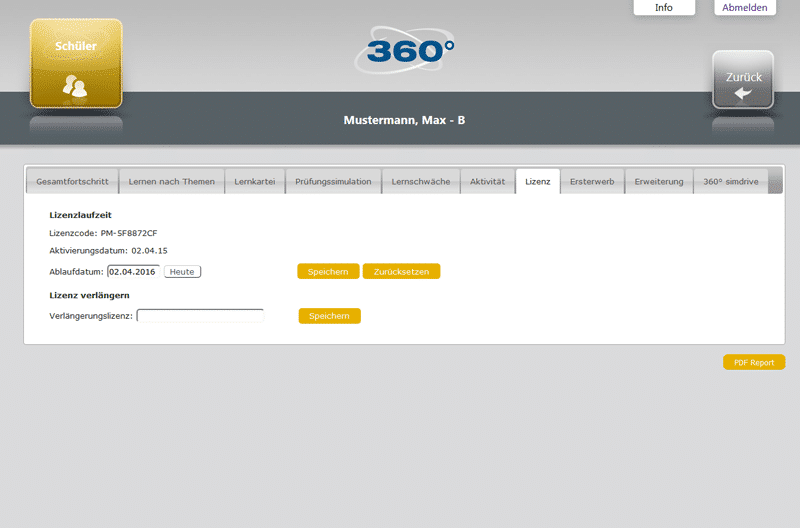The width and height of the screenshot is (800, 528).
Task: Switch to the Ersterwerb tab
Action: pyautogui.click(x=591, y=181)
